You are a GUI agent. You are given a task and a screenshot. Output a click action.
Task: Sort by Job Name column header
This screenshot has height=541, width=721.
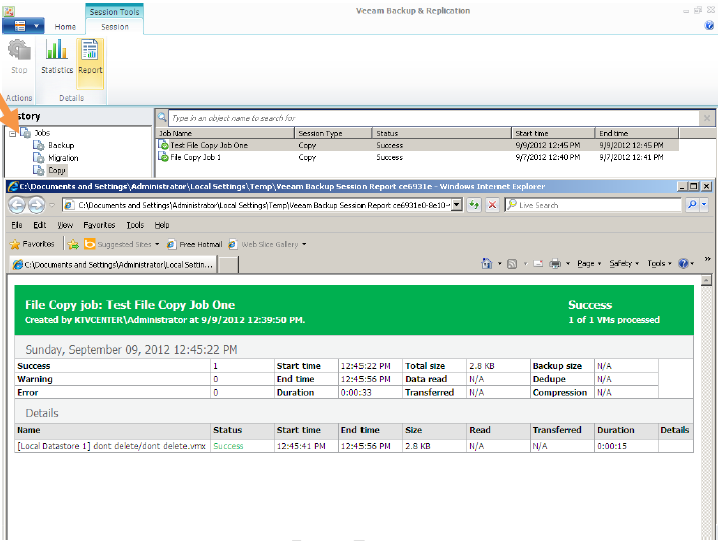coord(225,133)
